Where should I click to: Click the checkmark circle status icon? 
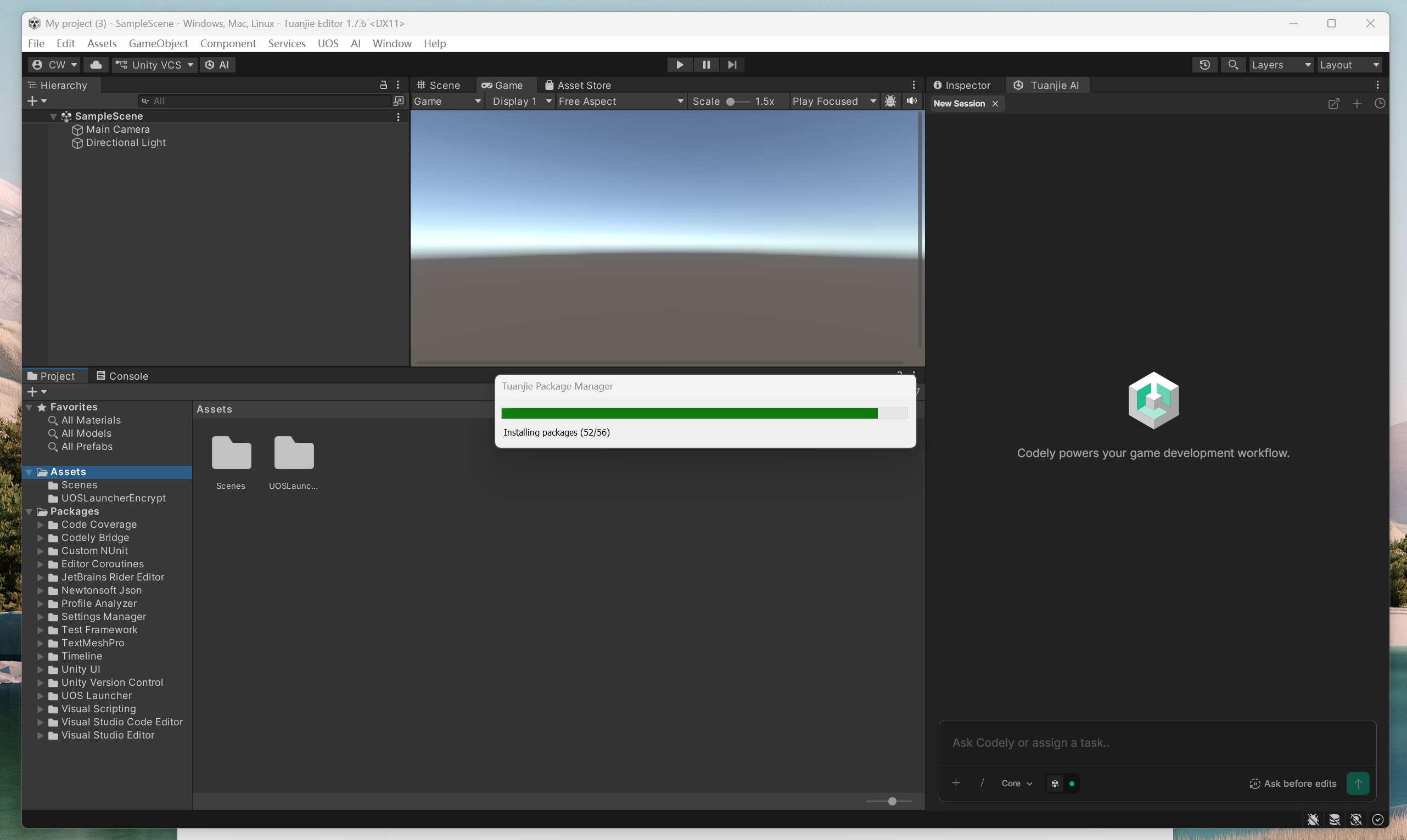tap(1378, 820)
